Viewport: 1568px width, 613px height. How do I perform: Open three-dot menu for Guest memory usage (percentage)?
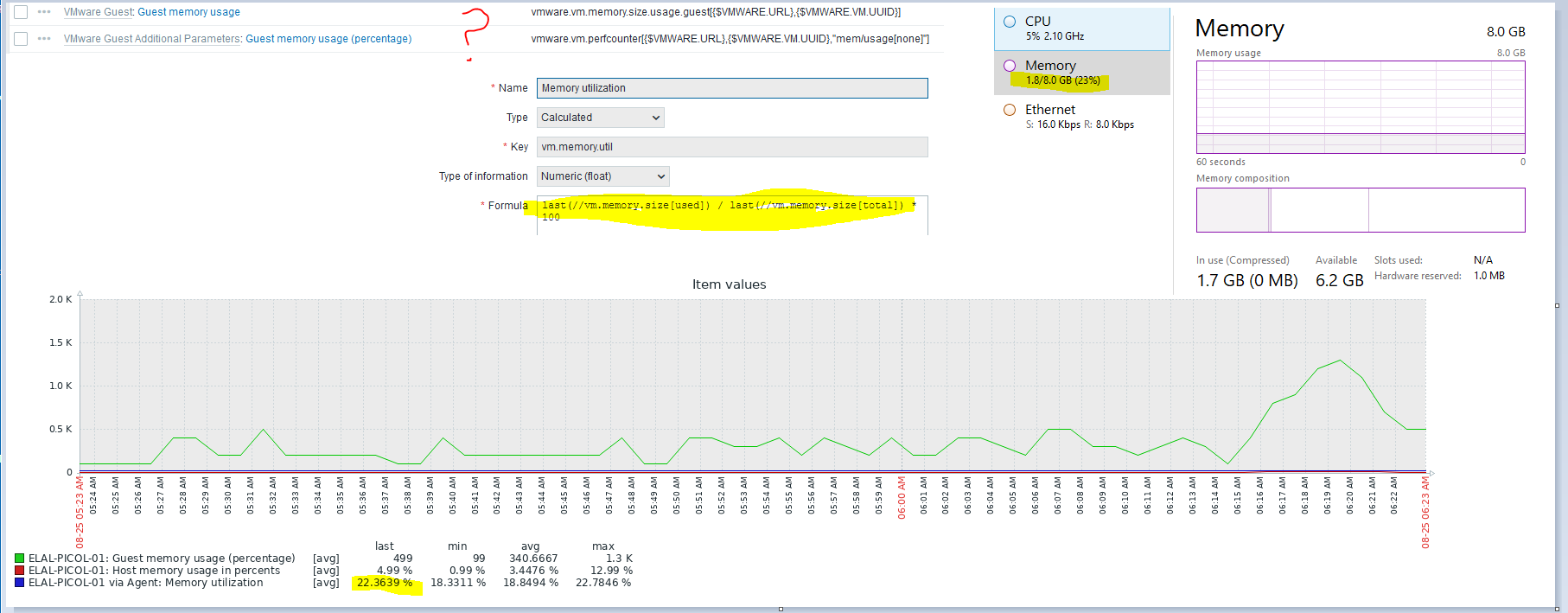(x=44, y=39)
